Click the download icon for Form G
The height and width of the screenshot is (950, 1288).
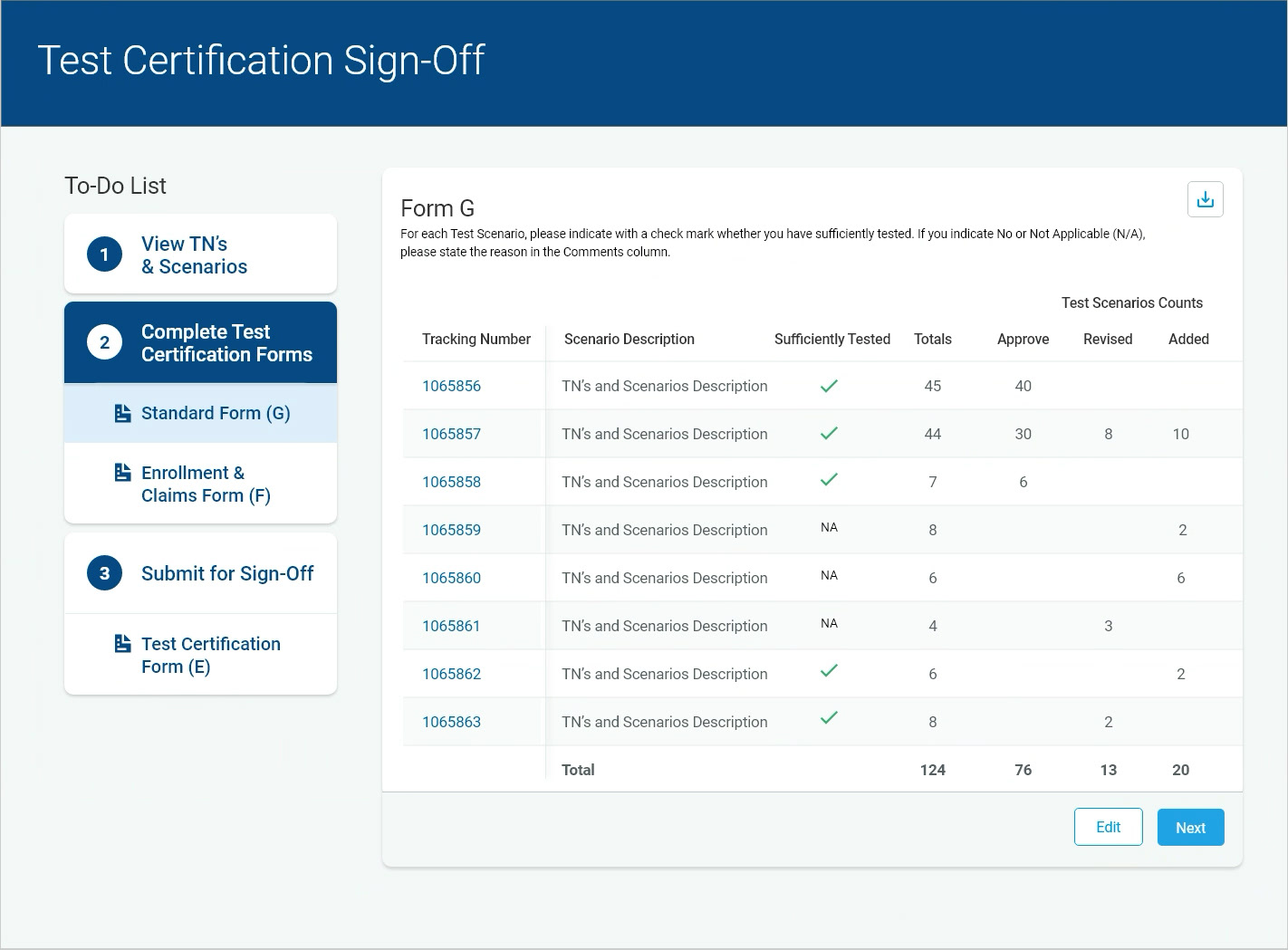(x=1205, y=199)
